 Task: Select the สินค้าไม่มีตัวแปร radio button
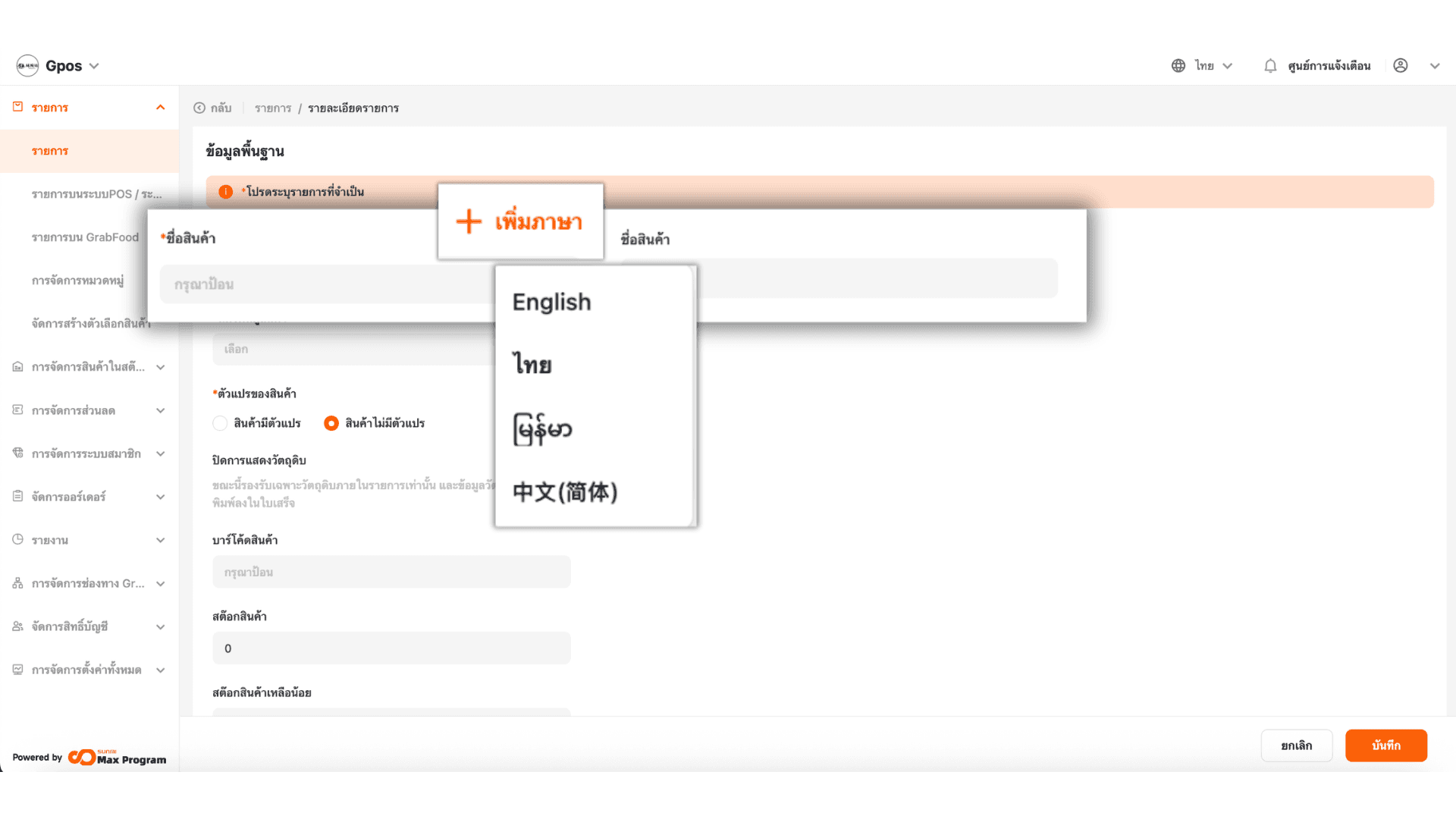(331, 423)
